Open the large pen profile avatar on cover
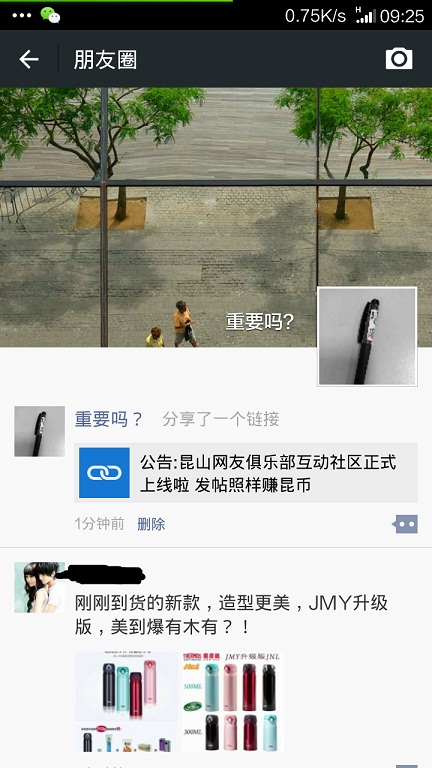 pos(367,336)
